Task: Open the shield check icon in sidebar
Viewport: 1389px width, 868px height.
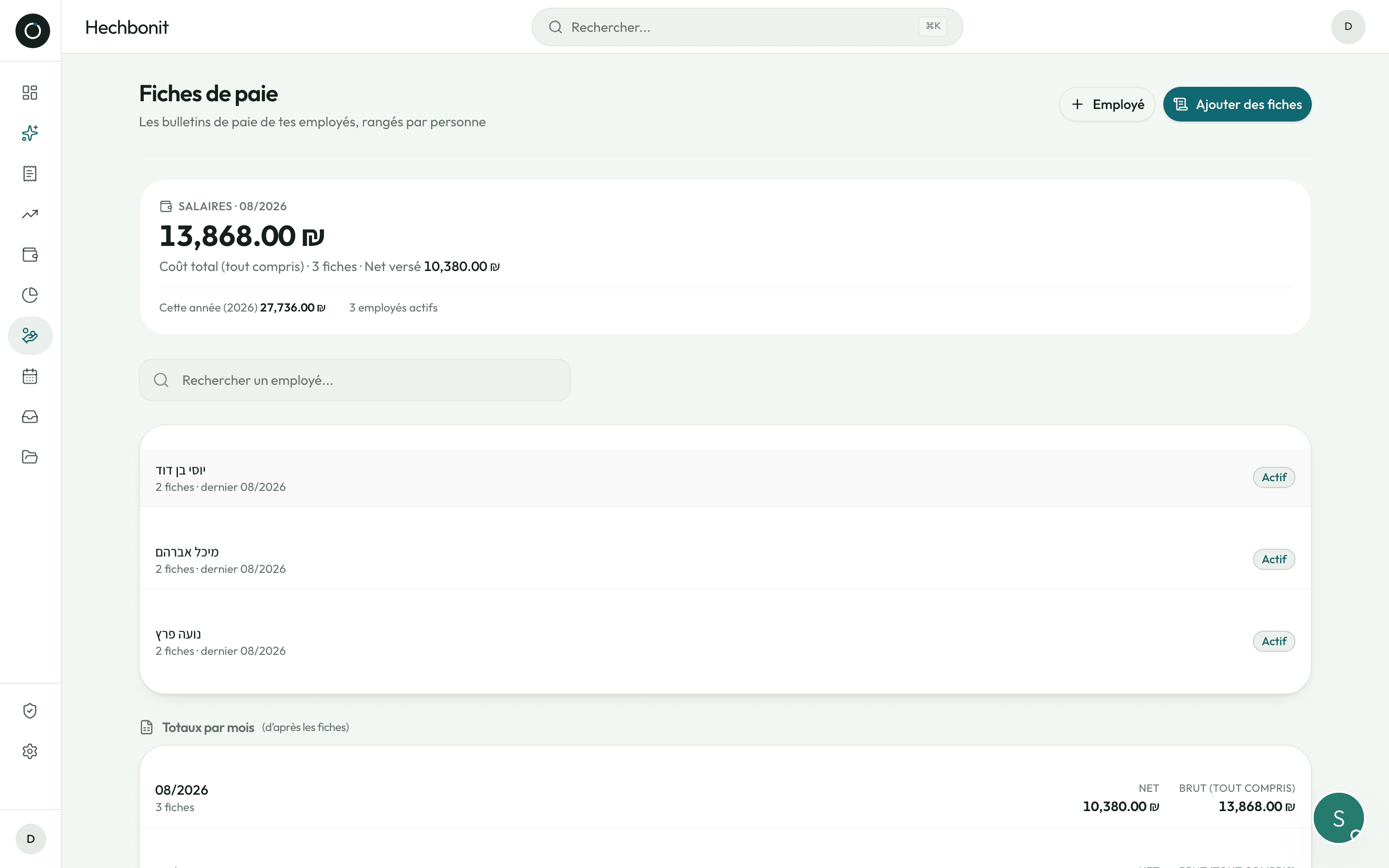Action: pos(30,711)
